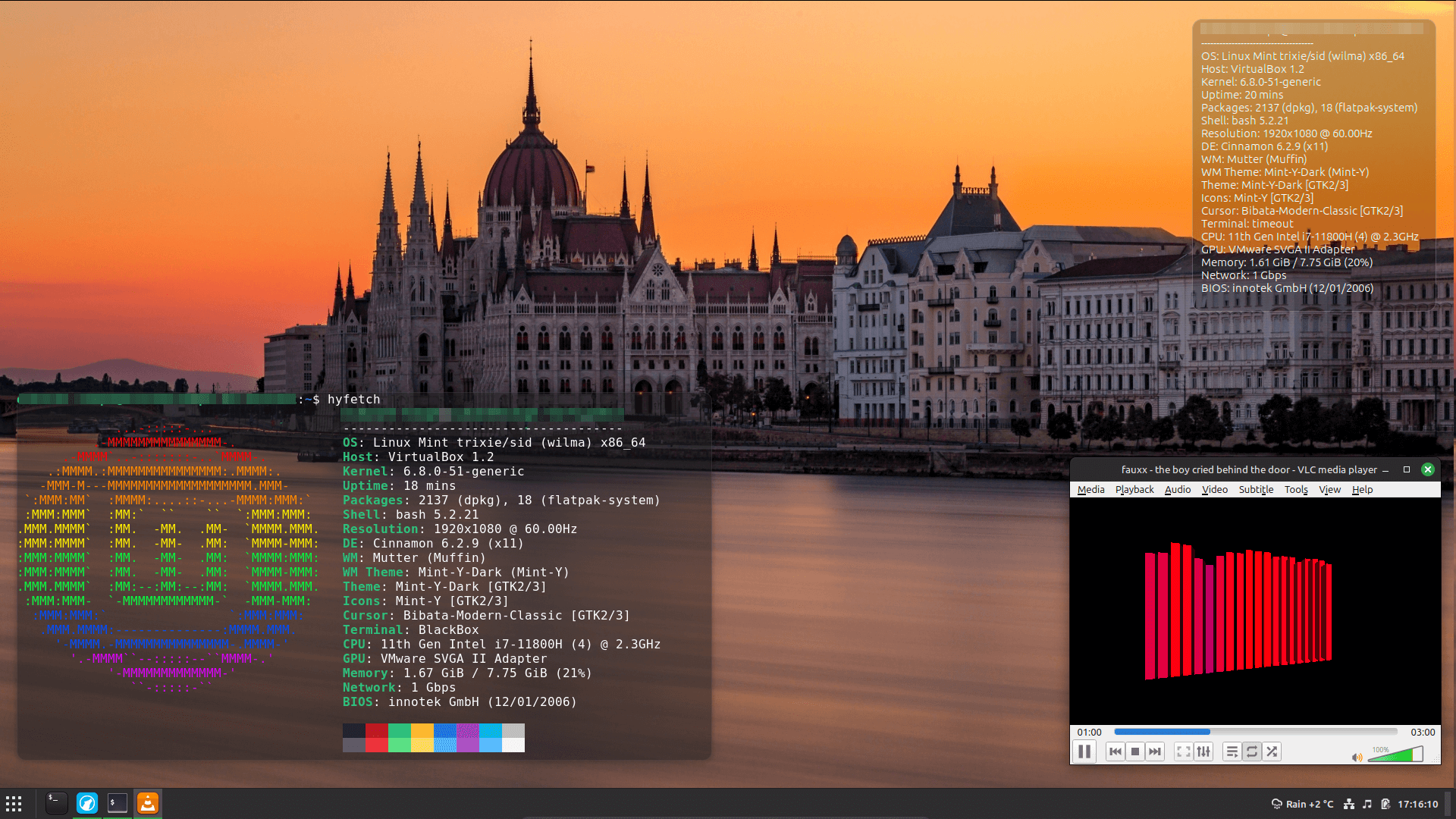Show extended settings equalizer icon
1456x819 pixels.
coord(1203,752)
